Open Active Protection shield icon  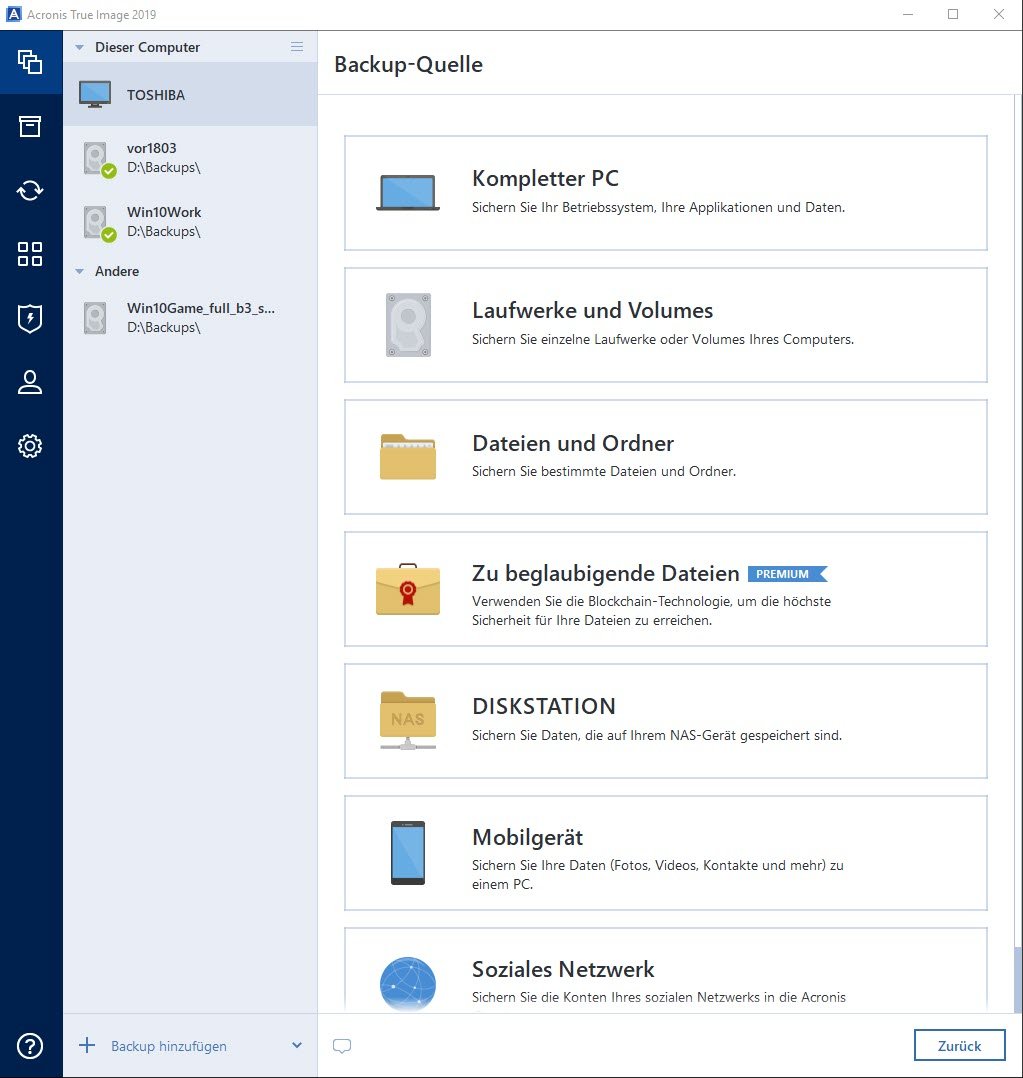coord(30,318)
